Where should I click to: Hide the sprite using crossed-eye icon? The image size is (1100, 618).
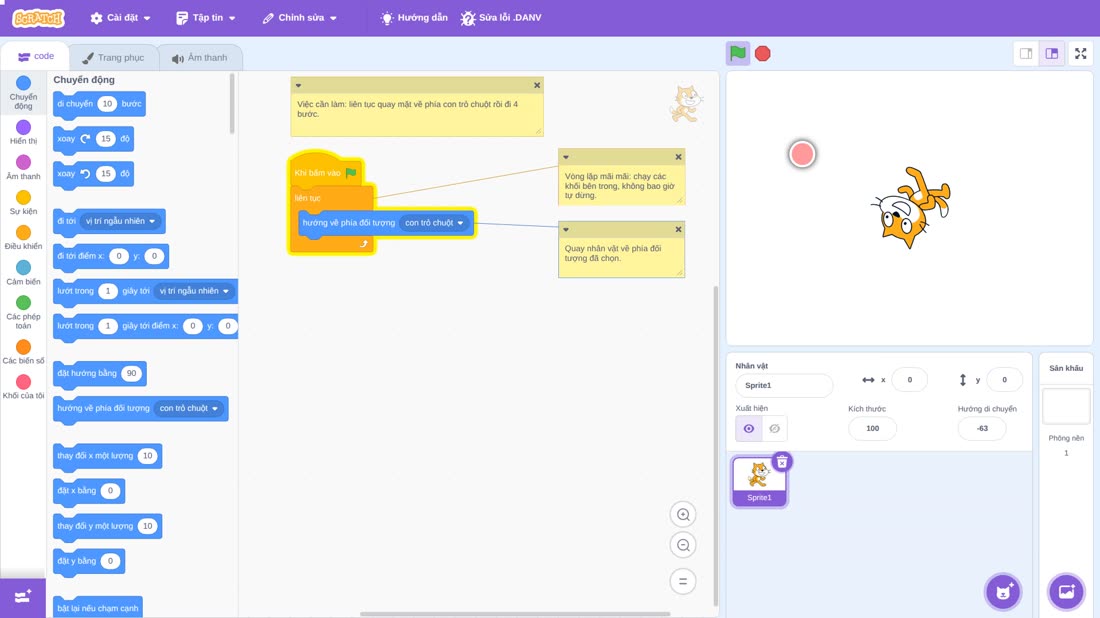(x=774, y=429)
